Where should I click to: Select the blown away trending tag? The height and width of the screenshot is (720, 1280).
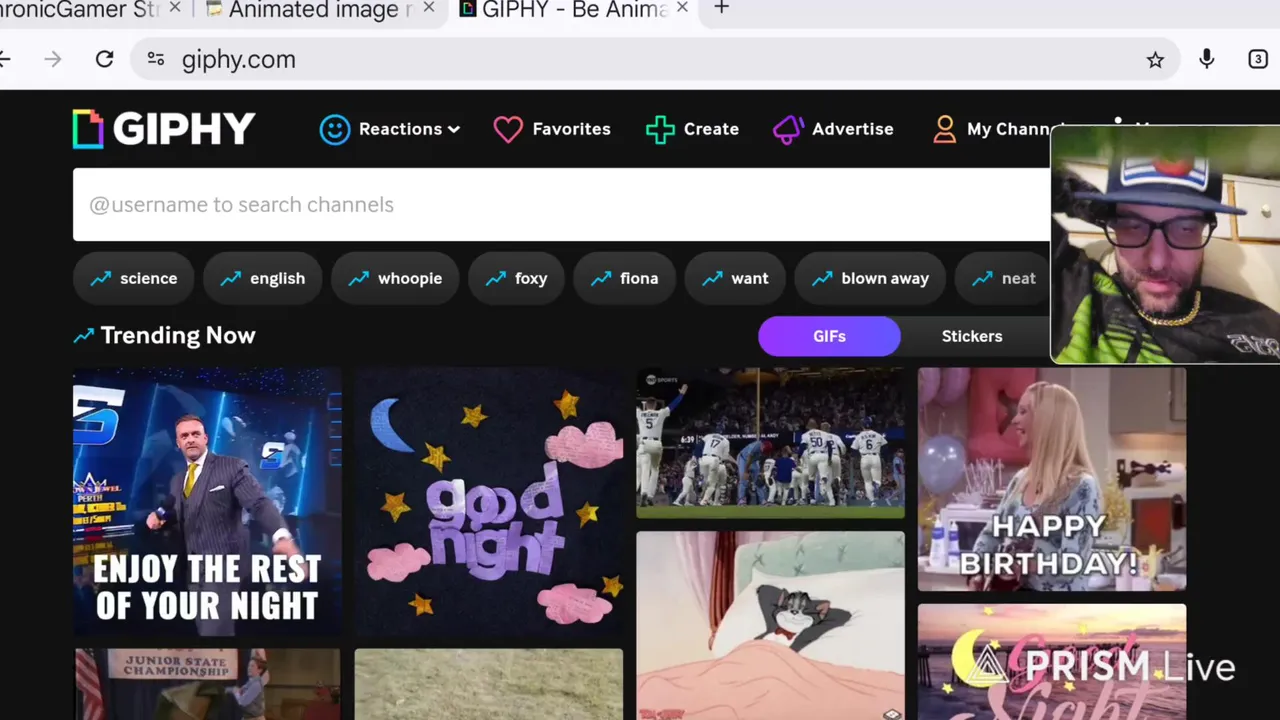[870, 278]
